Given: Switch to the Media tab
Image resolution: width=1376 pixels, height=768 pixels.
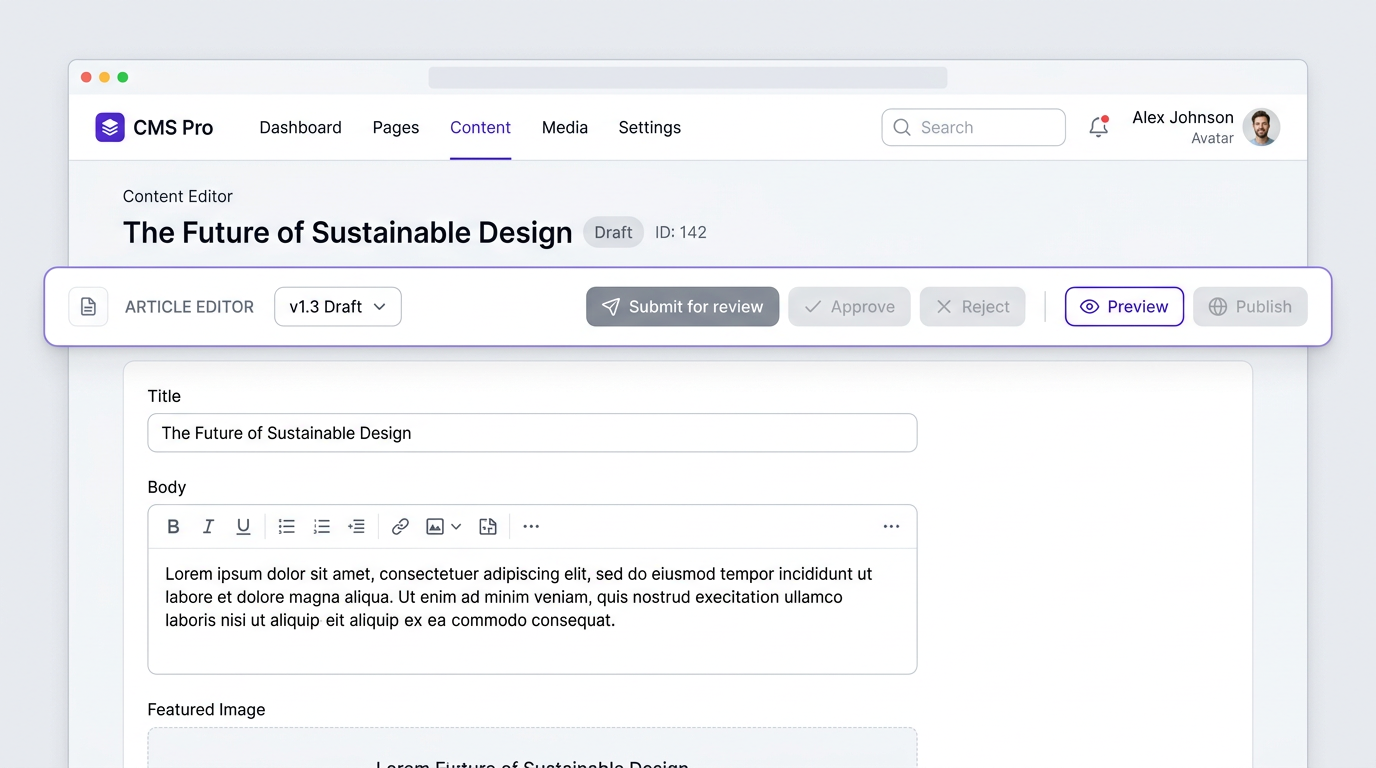Looking at the screenshot, I should (x=565, y=127).
